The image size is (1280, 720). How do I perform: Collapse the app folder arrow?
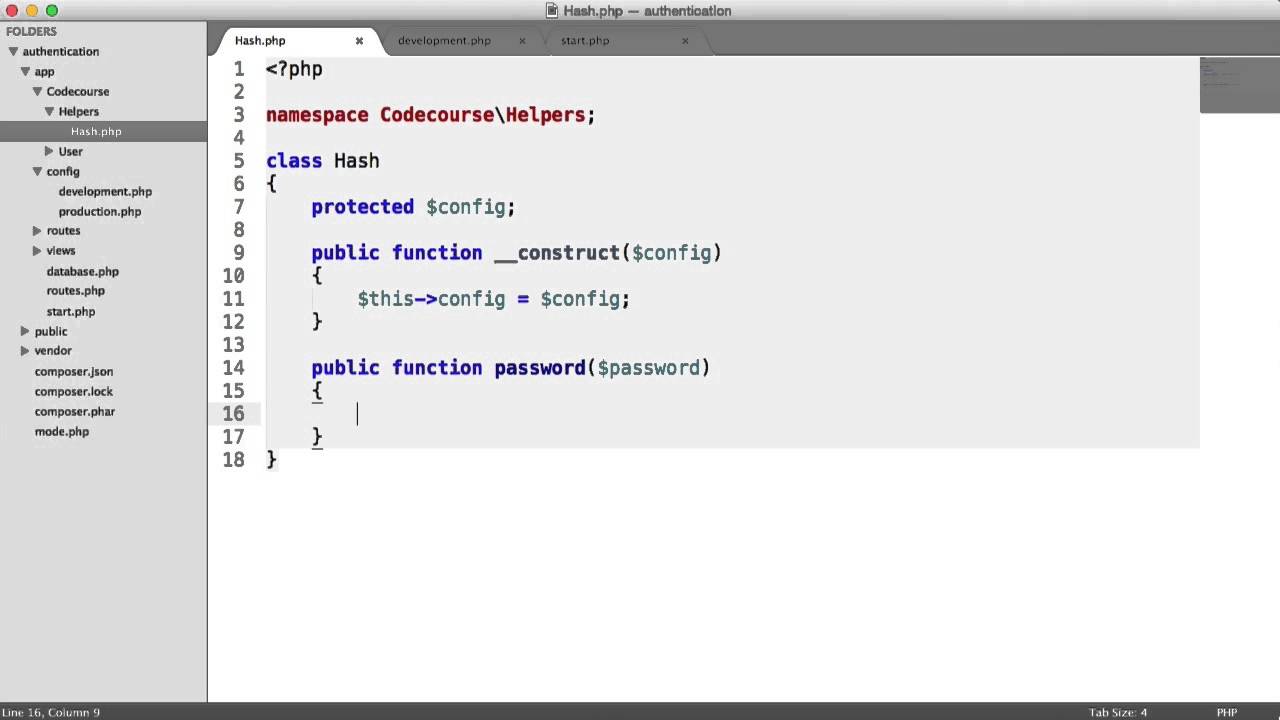click(x=25, y=71)
